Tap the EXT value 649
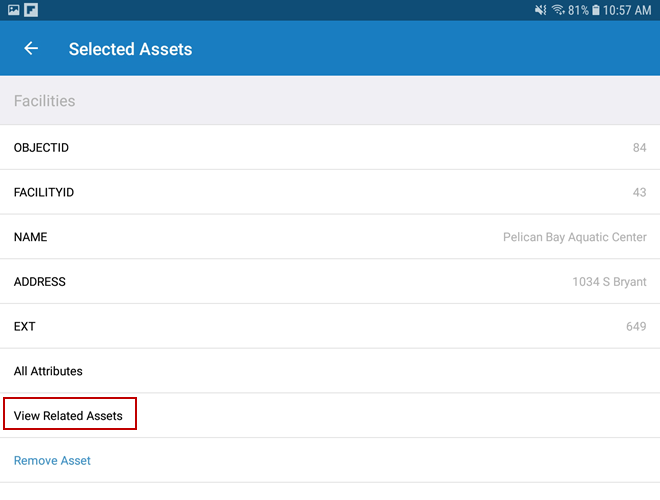This screenshot has width=660, height=500. pyautogui.click(x=636, y=327)
